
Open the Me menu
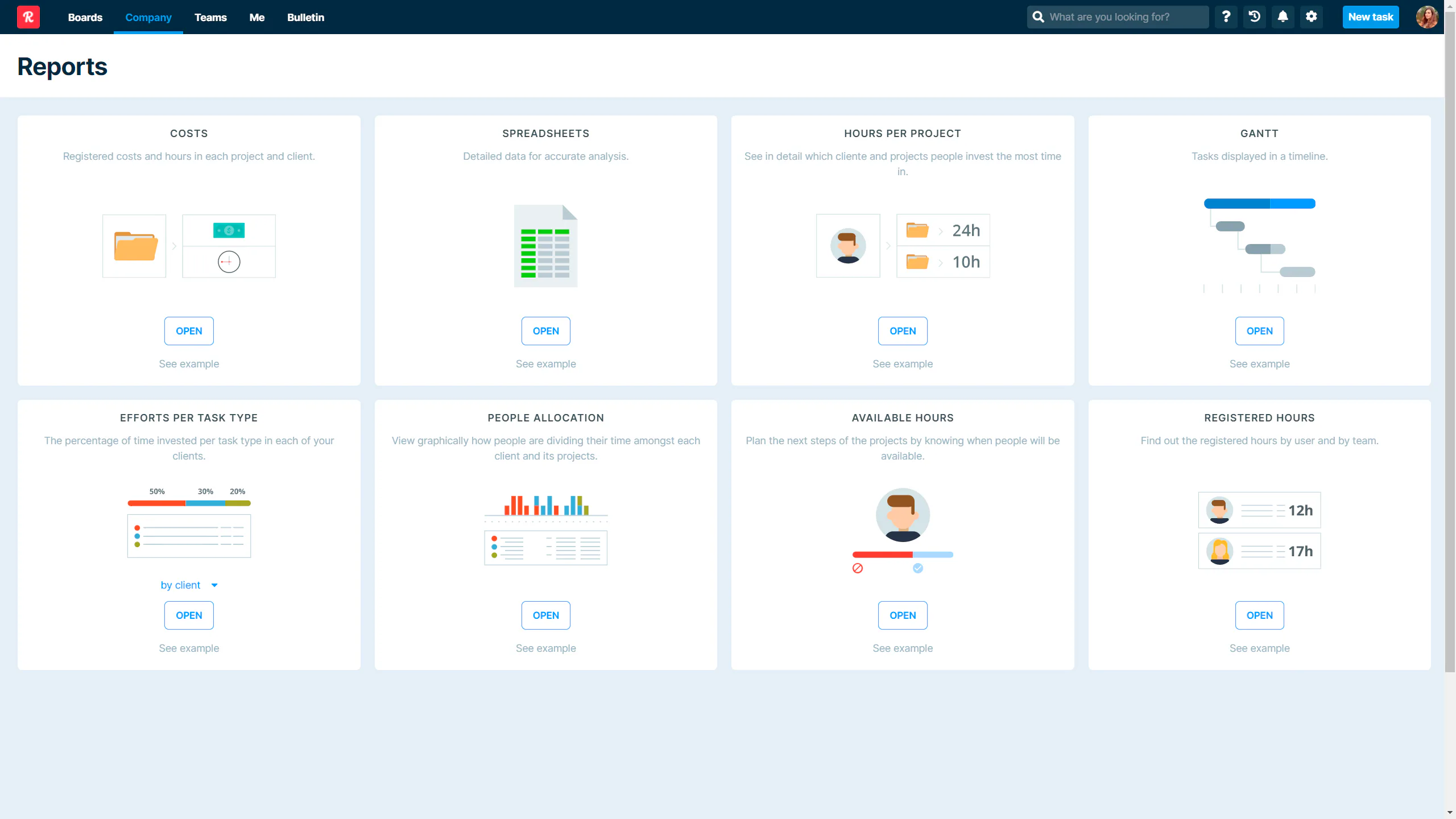click(257, 17)
